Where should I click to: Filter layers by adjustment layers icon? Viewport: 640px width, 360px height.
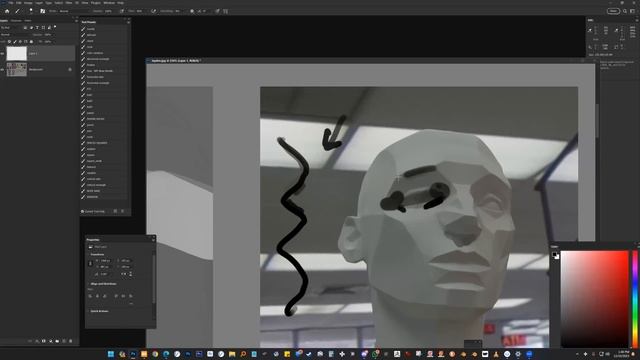31,27
